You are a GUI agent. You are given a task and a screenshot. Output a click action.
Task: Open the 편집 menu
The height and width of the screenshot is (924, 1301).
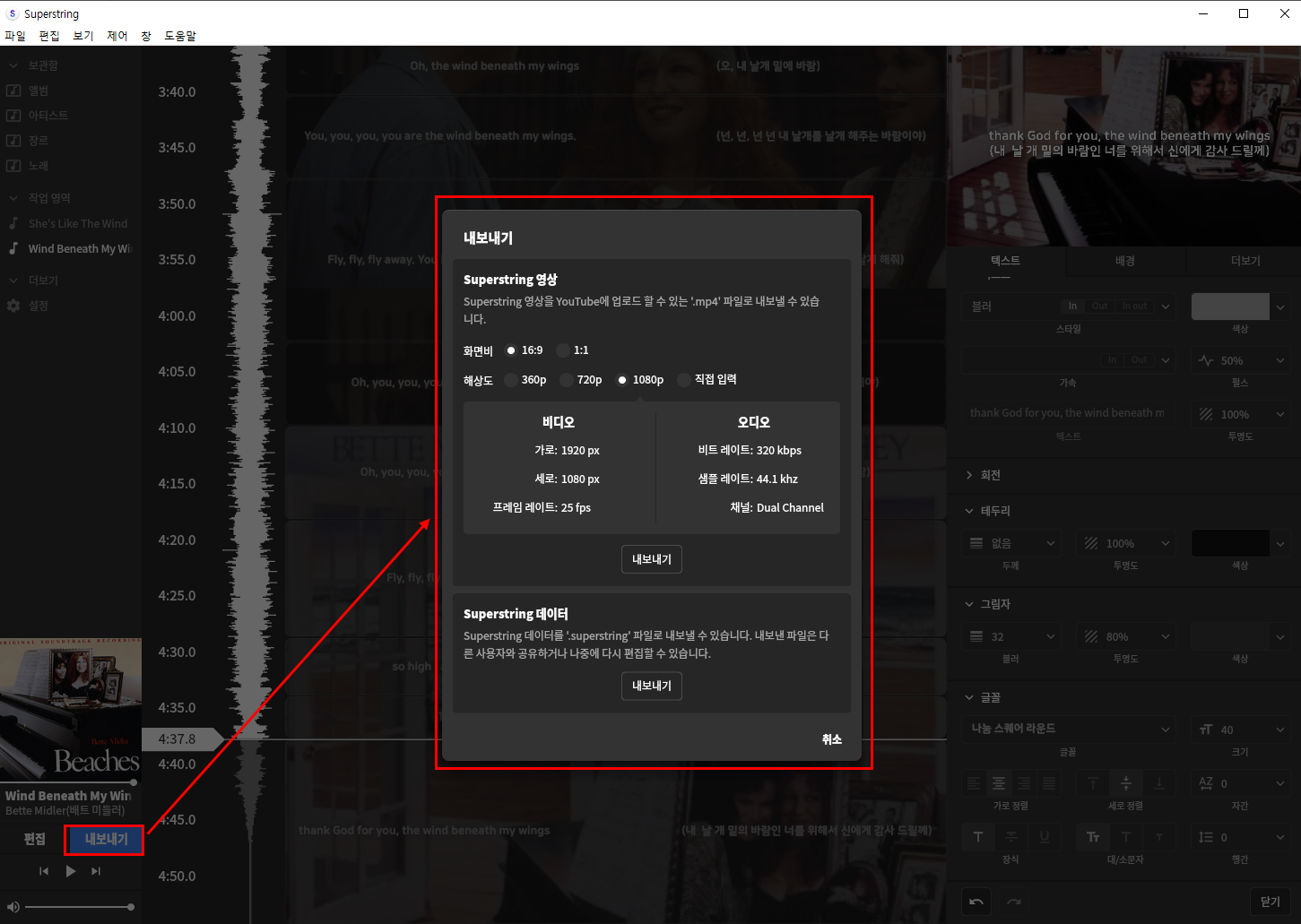[x=49, y=36]
